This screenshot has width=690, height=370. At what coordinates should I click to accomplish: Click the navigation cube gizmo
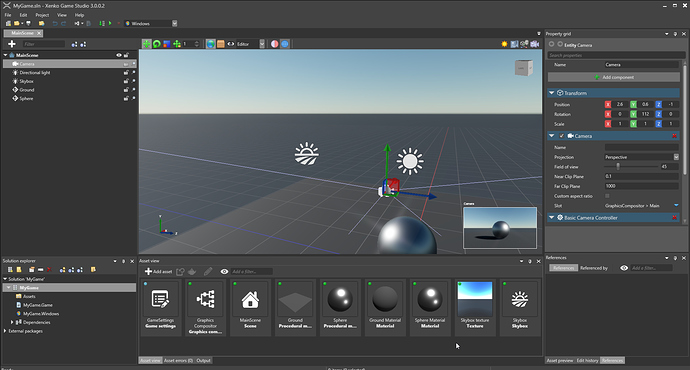coord(524,68)
